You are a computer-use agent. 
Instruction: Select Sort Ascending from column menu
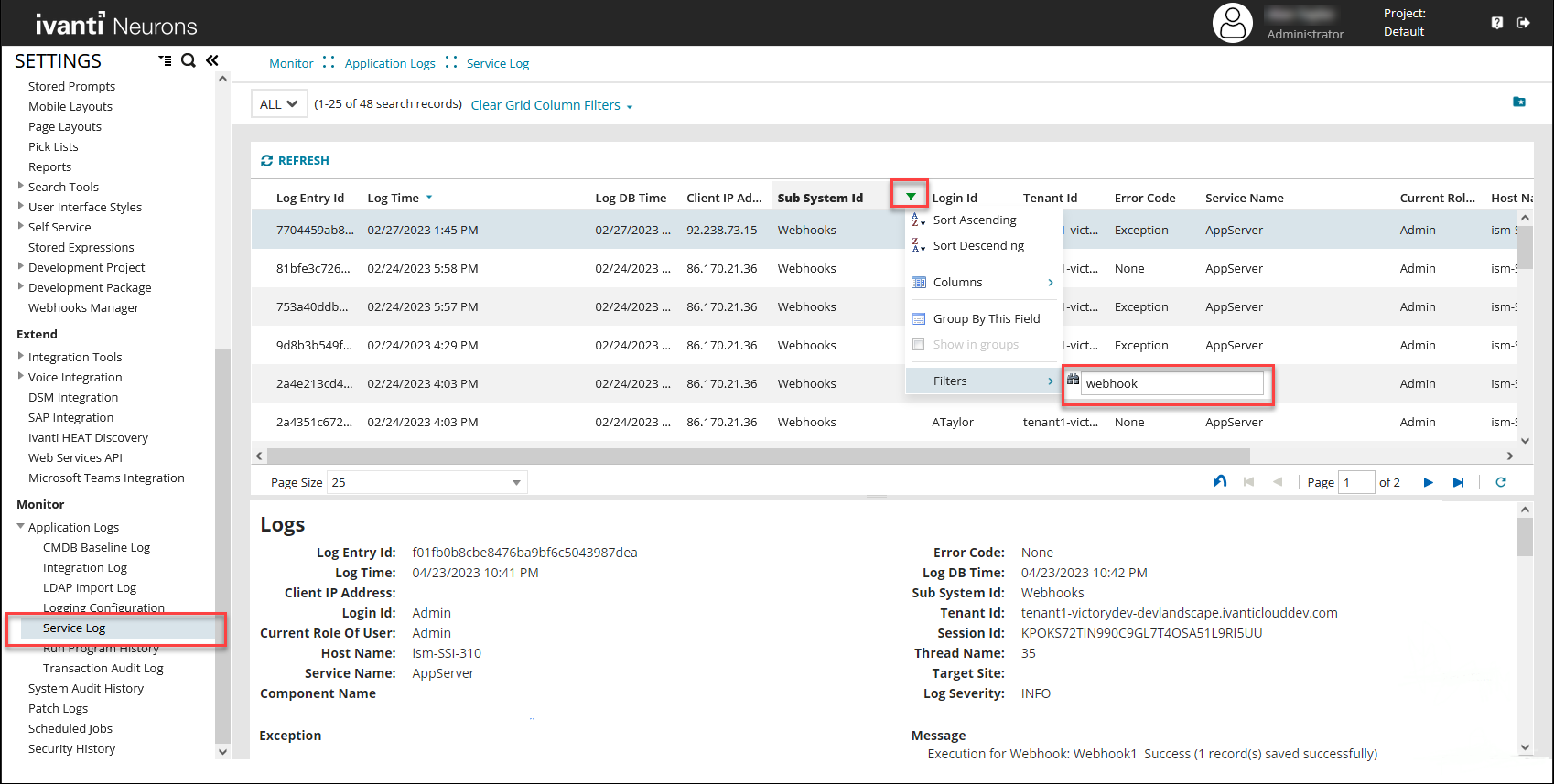click(x=974, y=220)
